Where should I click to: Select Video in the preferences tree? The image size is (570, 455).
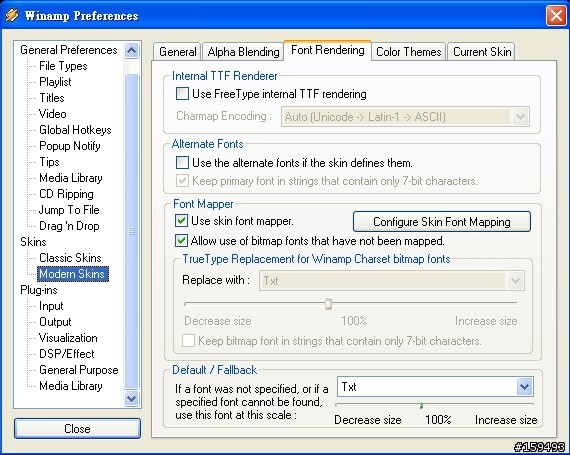(53, 114)
